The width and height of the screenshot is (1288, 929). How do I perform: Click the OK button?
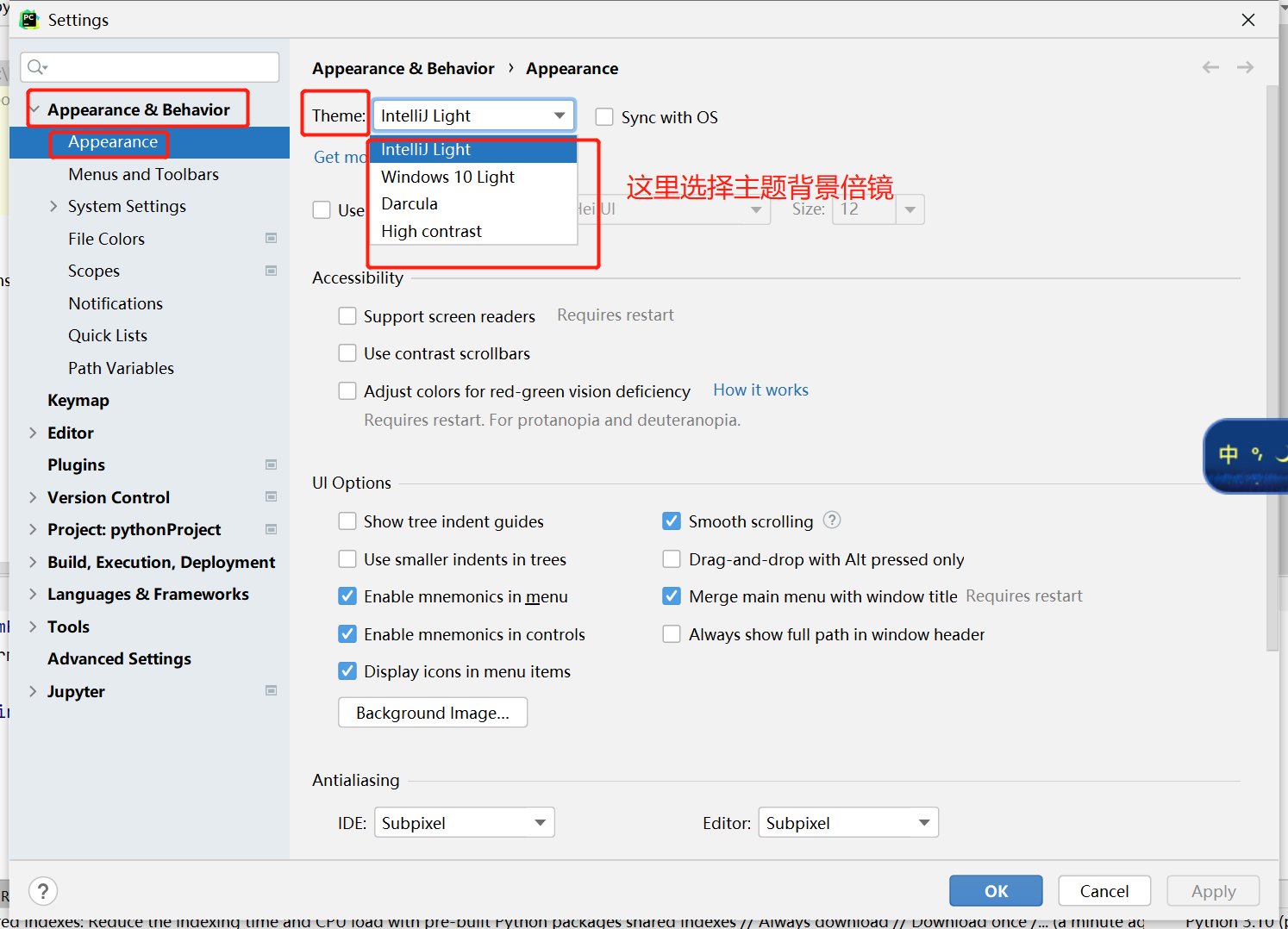tap(996, 891)
